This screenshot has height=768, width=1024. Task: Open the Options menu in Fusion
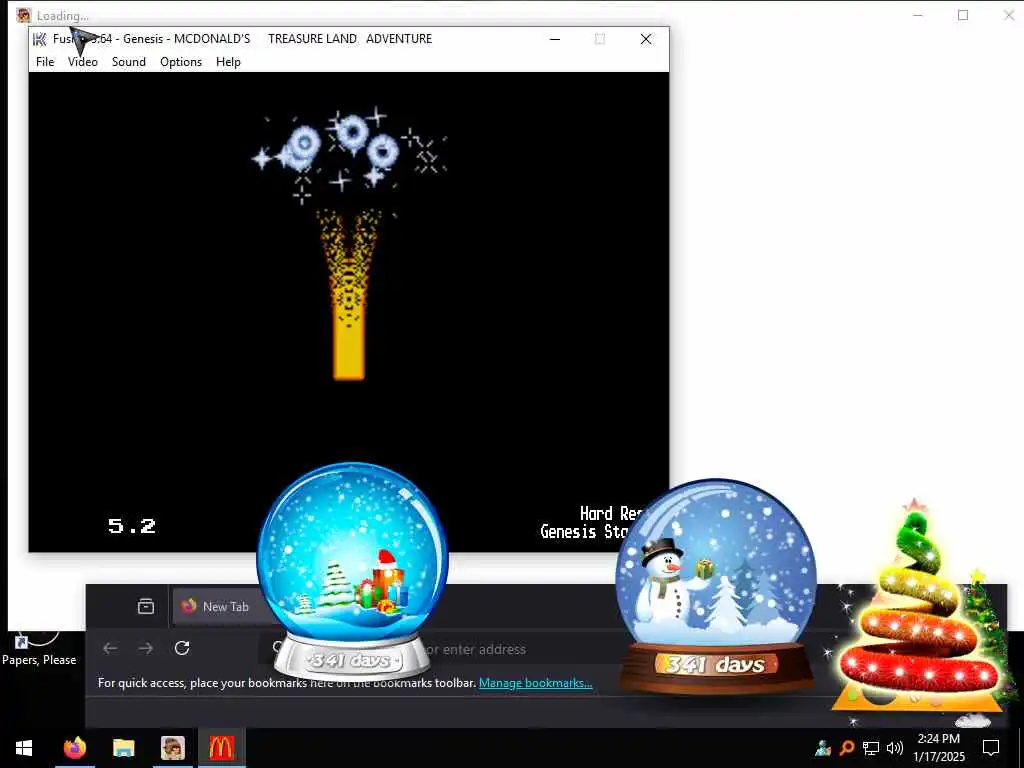point(181,62)
